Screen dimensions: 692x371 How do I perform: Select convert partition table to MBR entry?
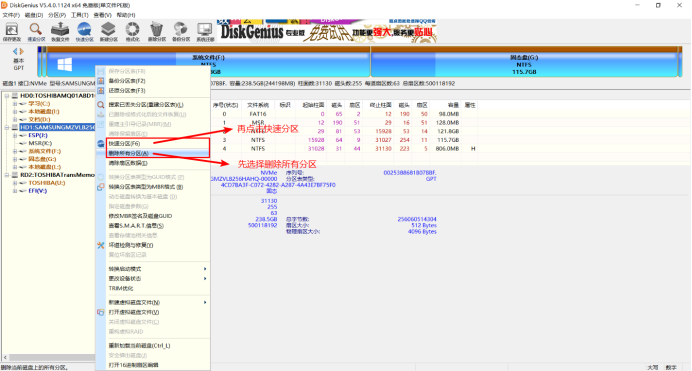pyautogui.click(x=153, y=187)
